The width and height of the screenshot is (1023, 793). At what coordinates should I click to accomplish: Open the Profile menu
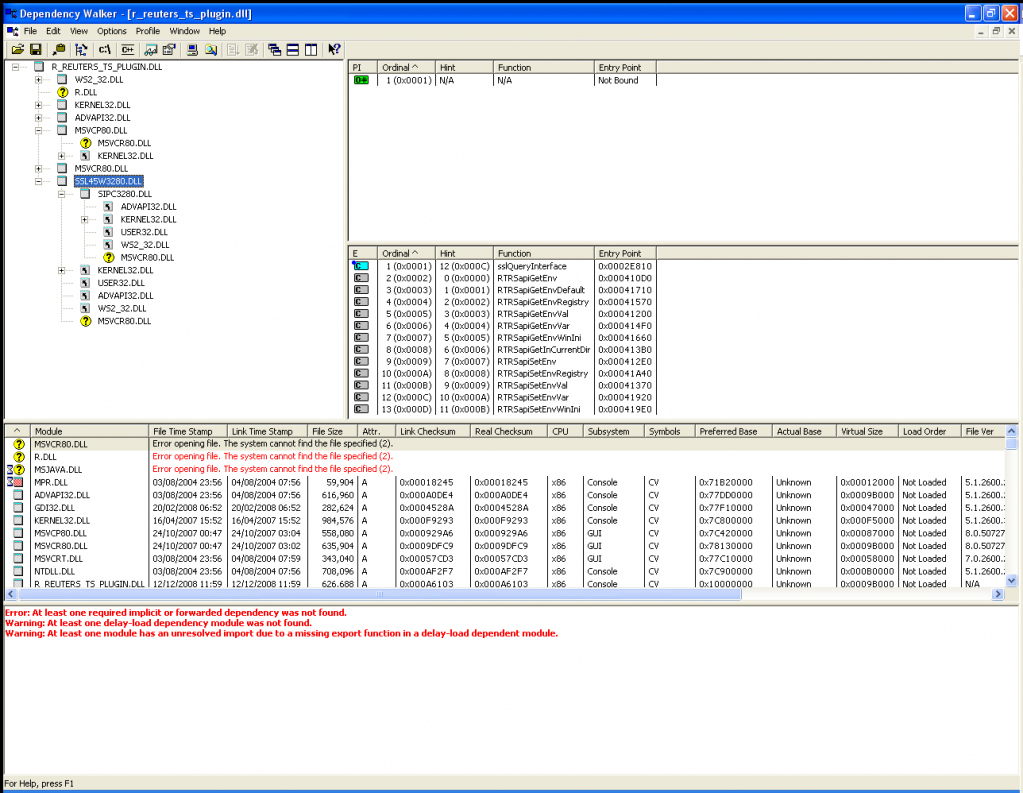[x=147, y=31]
